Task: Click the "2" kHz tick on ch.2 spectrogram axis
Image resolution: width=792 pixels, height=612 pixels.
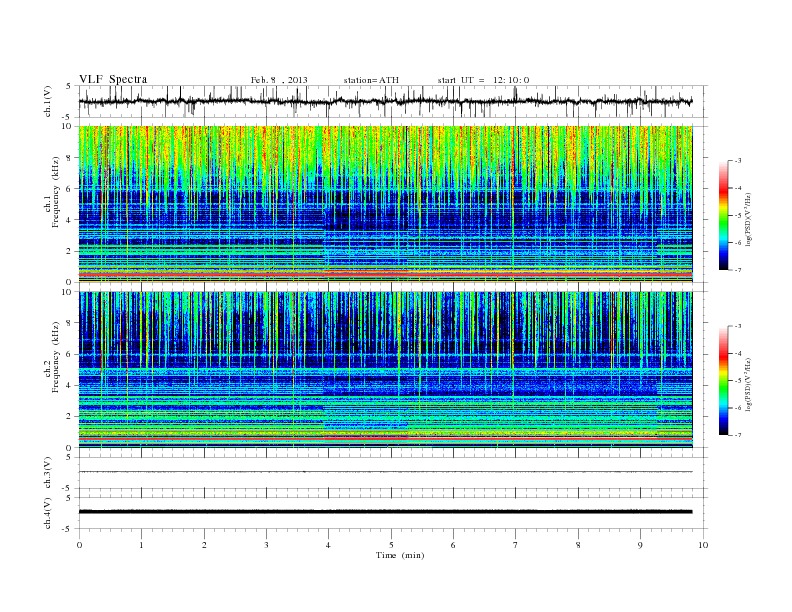Action: [69, 417]
